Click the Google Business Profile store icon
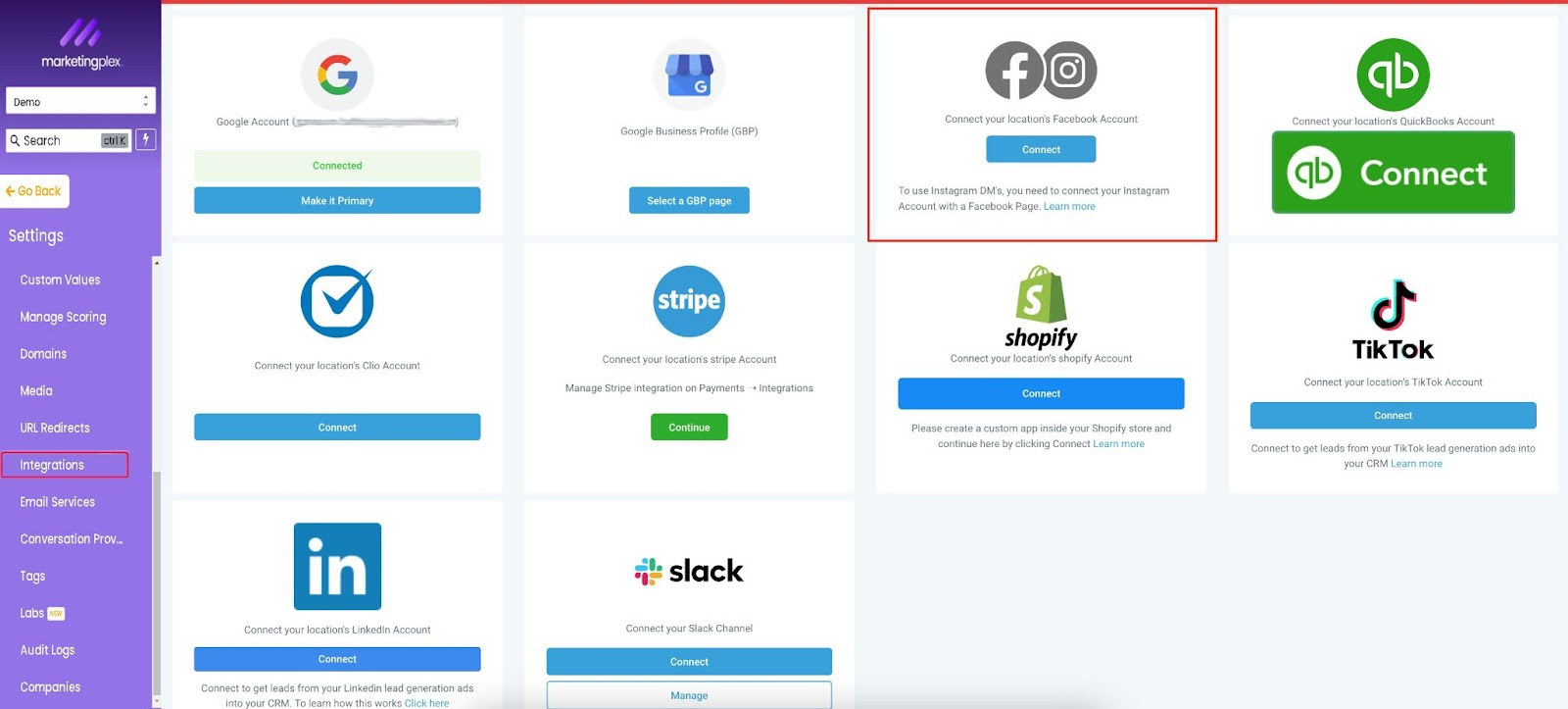This screenshot has width=1568, height=709. pyautogui.click(x=689, y=76)
